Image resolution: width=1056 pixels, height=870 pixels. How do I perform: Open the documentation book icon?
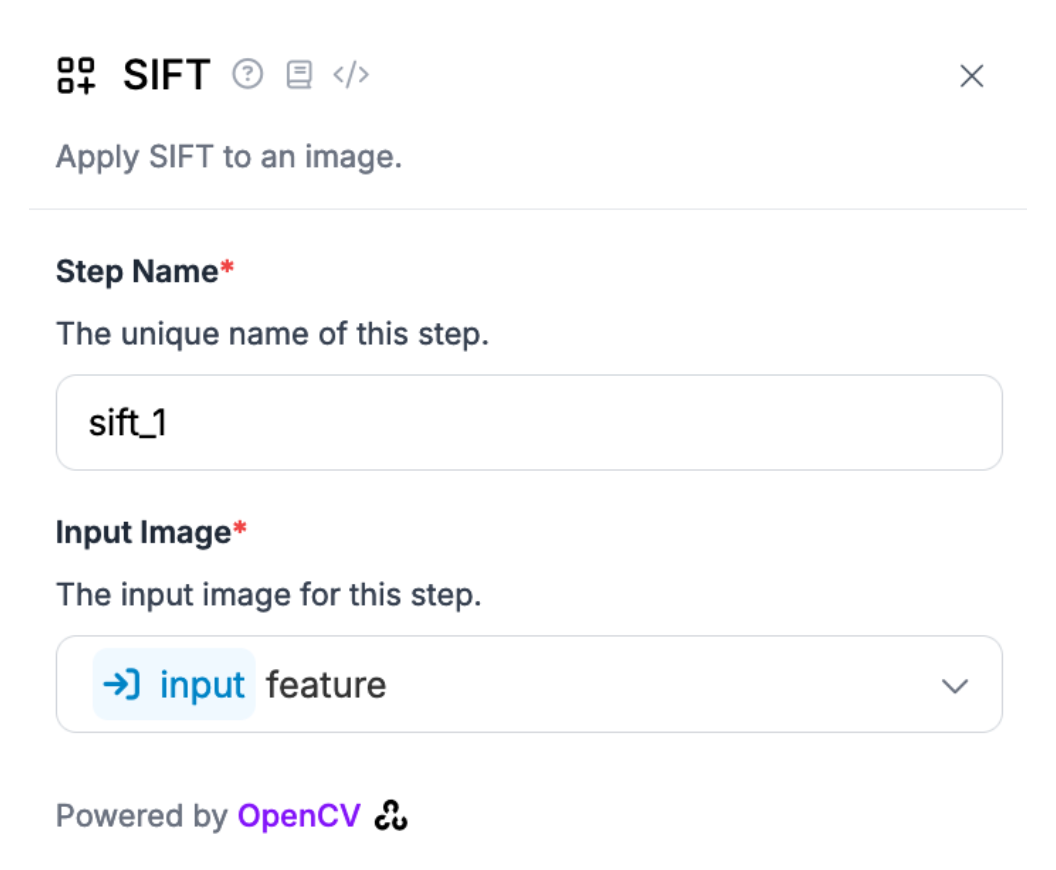(x=299, y=74)
